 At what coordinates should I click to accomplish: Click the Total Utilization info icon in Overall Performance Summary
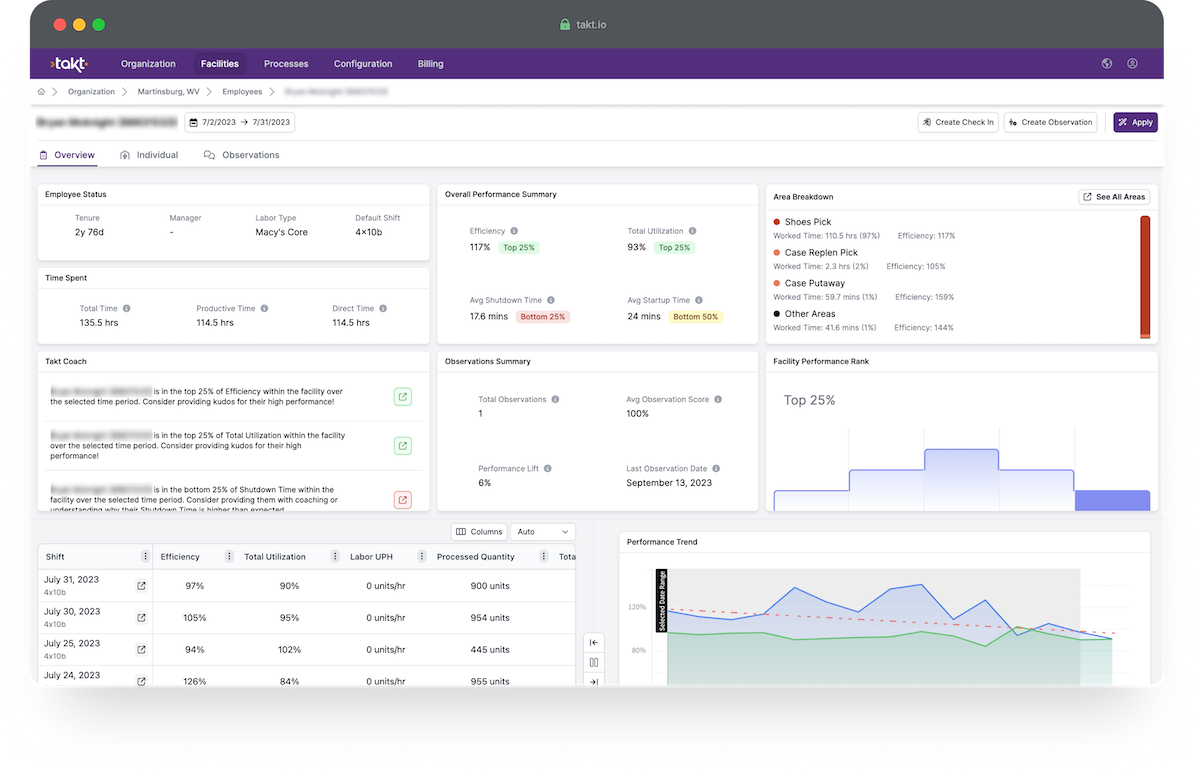point(692,231)
